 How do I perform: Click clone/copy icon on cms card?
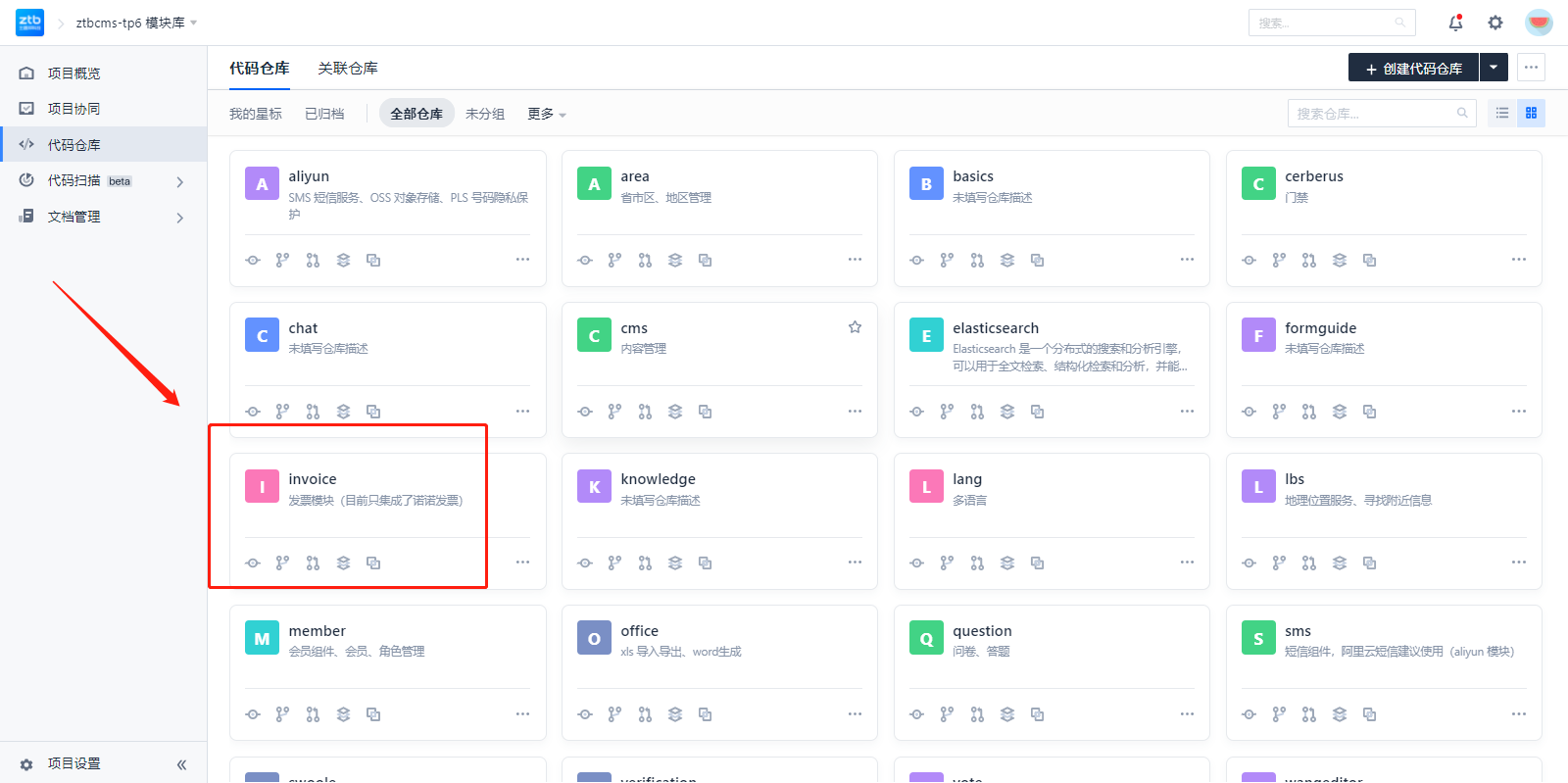pos(706,412)
